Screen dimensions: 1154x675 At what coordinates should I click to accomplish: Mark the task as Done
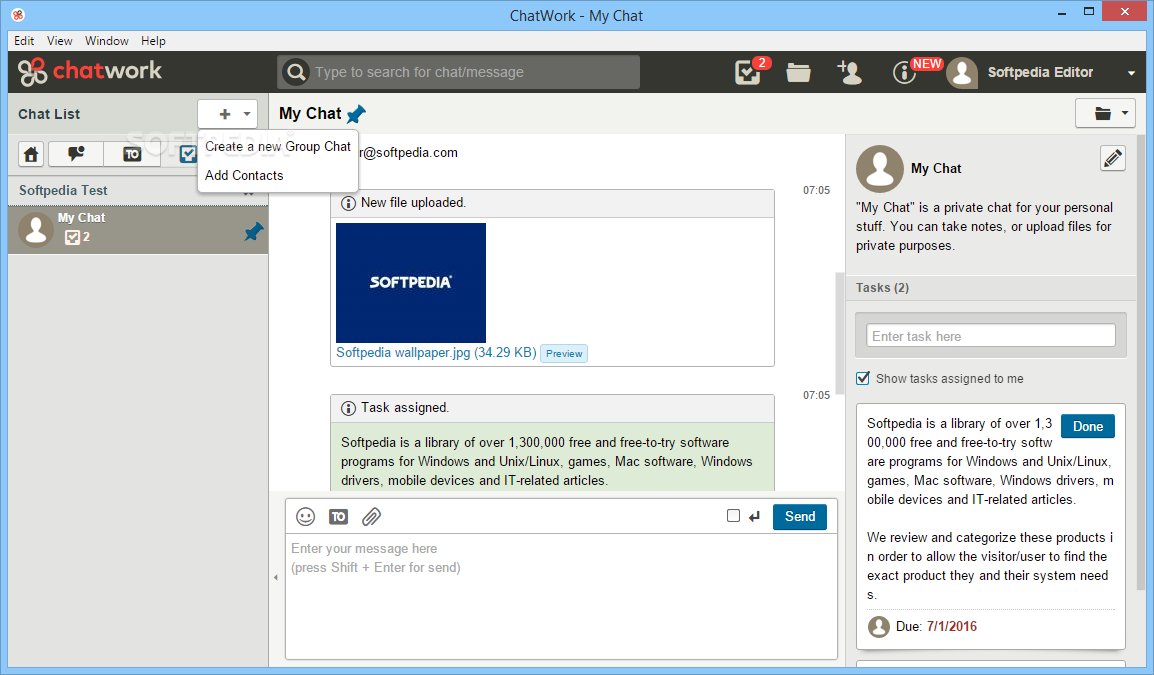click(1088, 426)
